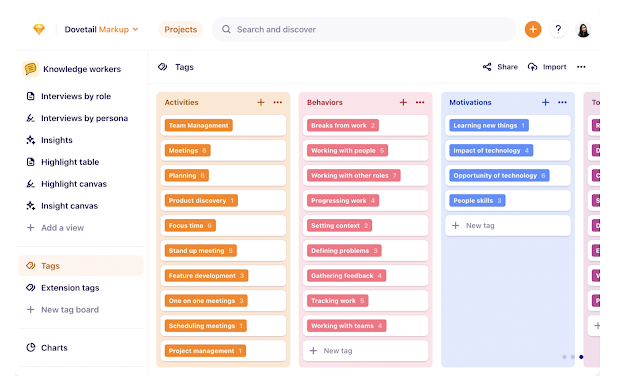Select the Working with teams tag
The image size is (640, 392).
347,326
